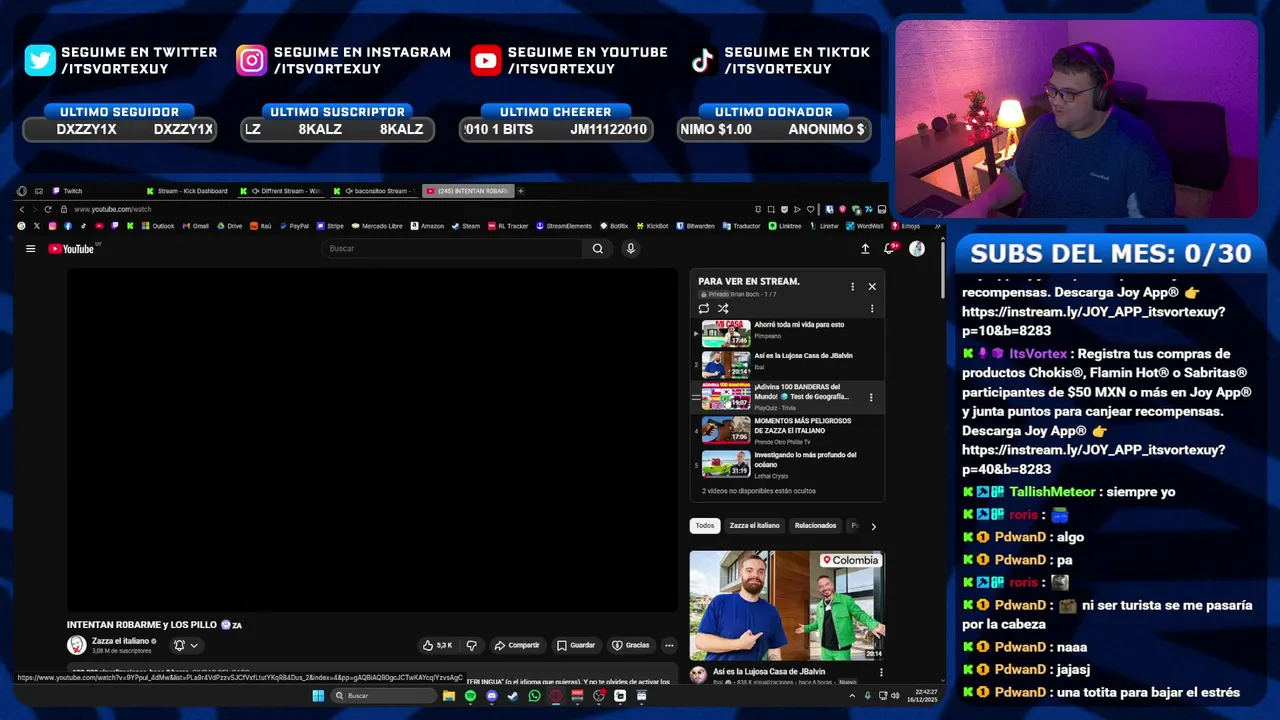
Task: Open the Bitwarden bookmark
Action: [695, 226]
